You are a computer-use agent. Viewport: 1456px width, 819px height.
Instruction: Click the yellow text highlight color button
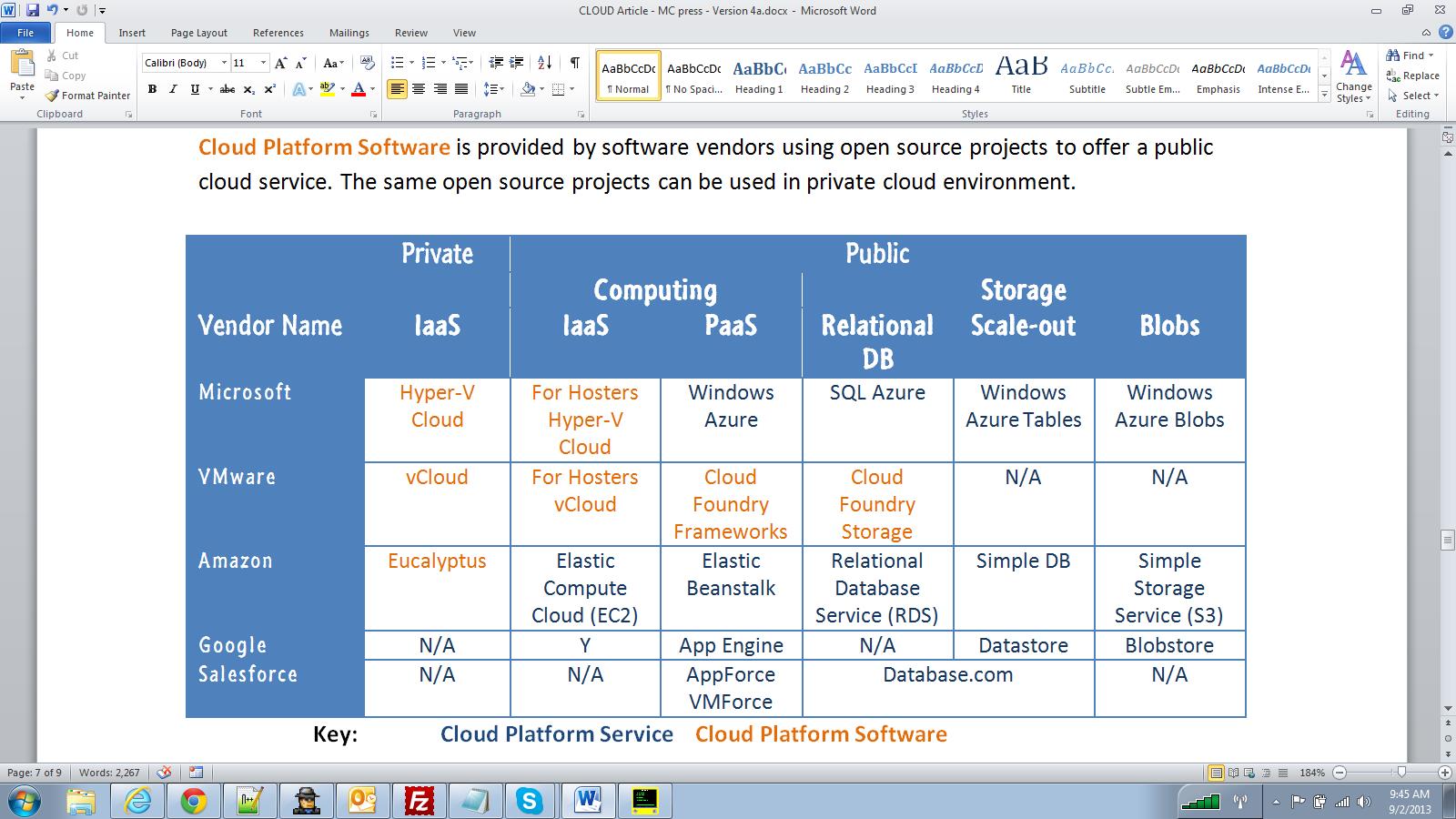(x=327, y=89)
